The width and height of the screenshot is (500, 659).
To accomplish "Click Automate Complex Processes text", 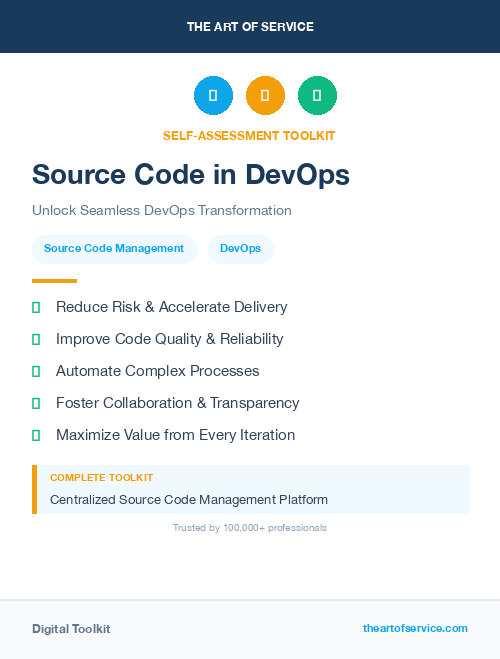I will 158,371.
